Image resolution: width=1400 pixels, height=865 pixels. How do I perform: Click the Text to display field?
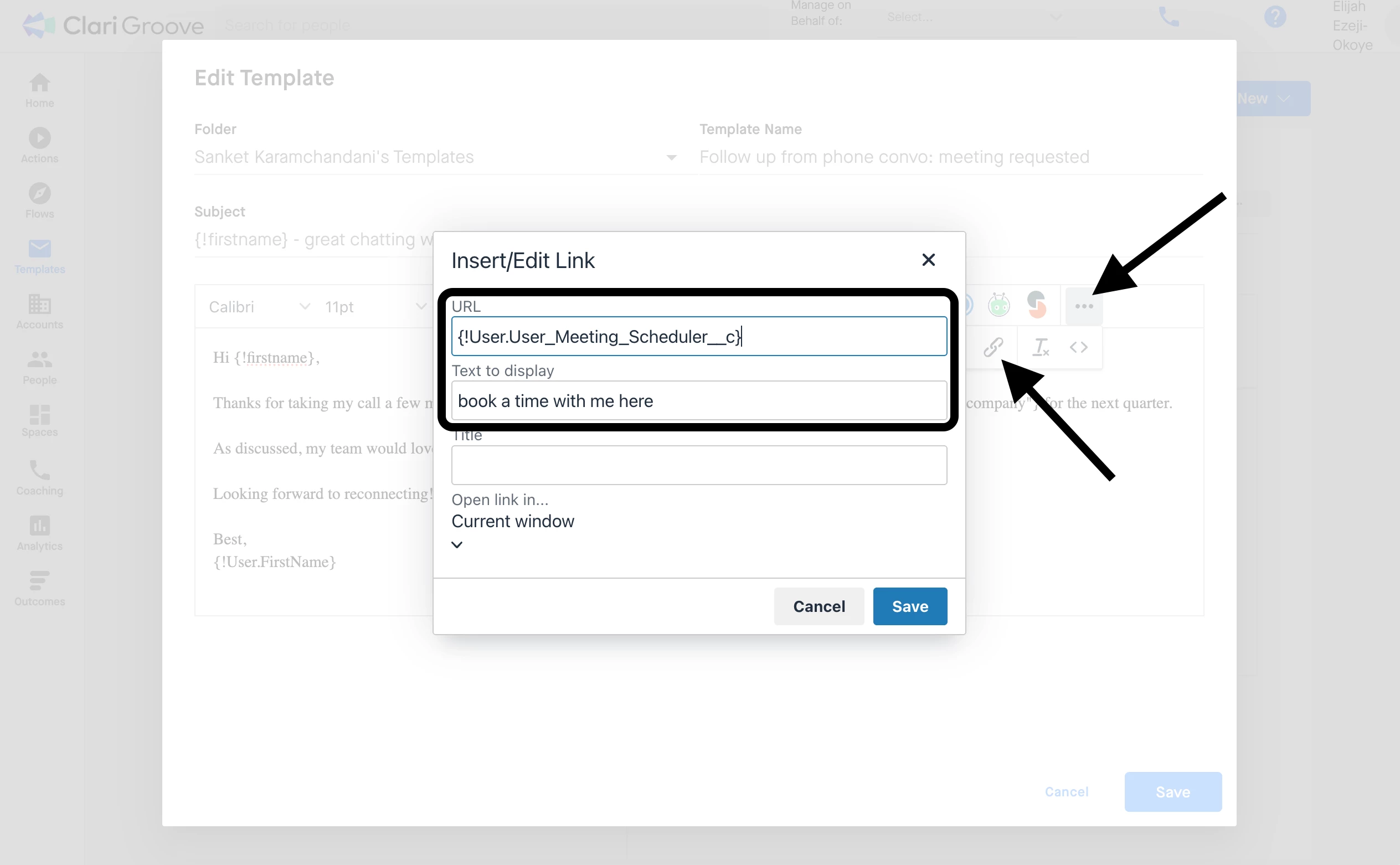point(698,401)
